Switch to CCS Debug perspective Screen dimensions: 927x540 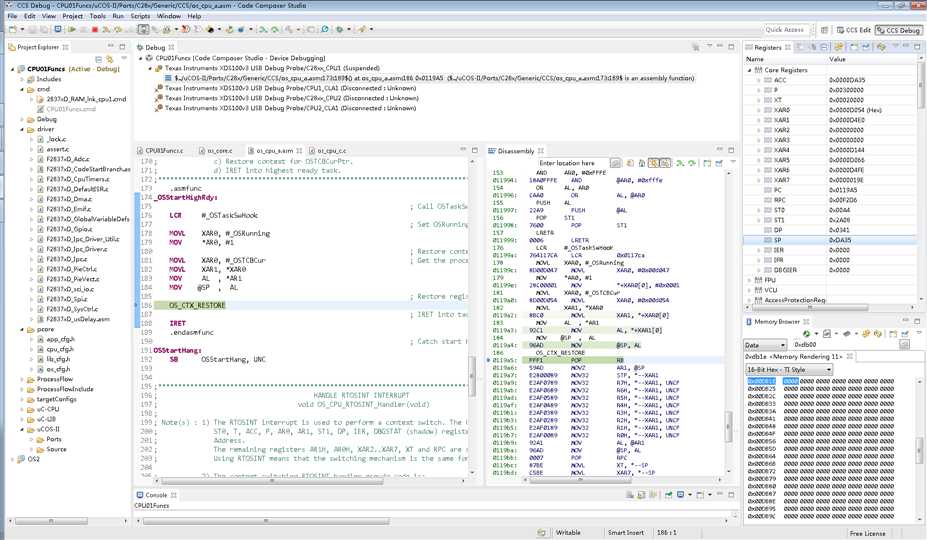897,30
